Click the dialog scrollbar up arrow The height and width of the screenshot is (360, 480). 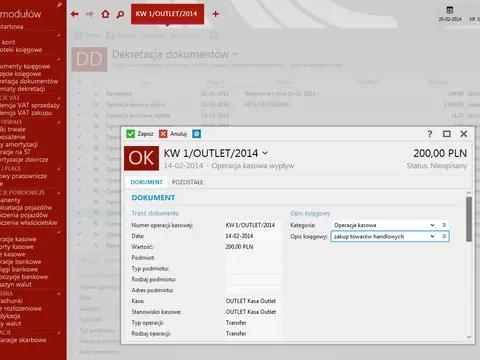[469, 193]
